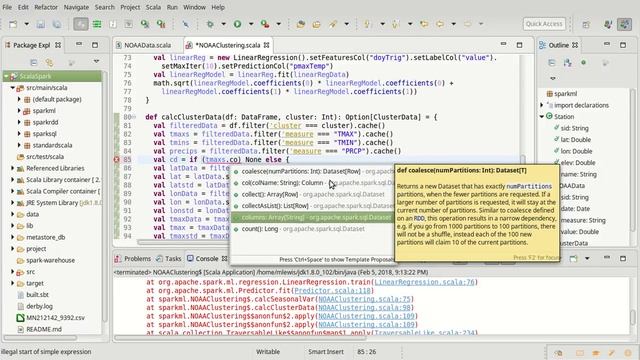Screen dimensions: 640x360
Task: Collapse All in Package Explorer
Action: click(34, 62)
